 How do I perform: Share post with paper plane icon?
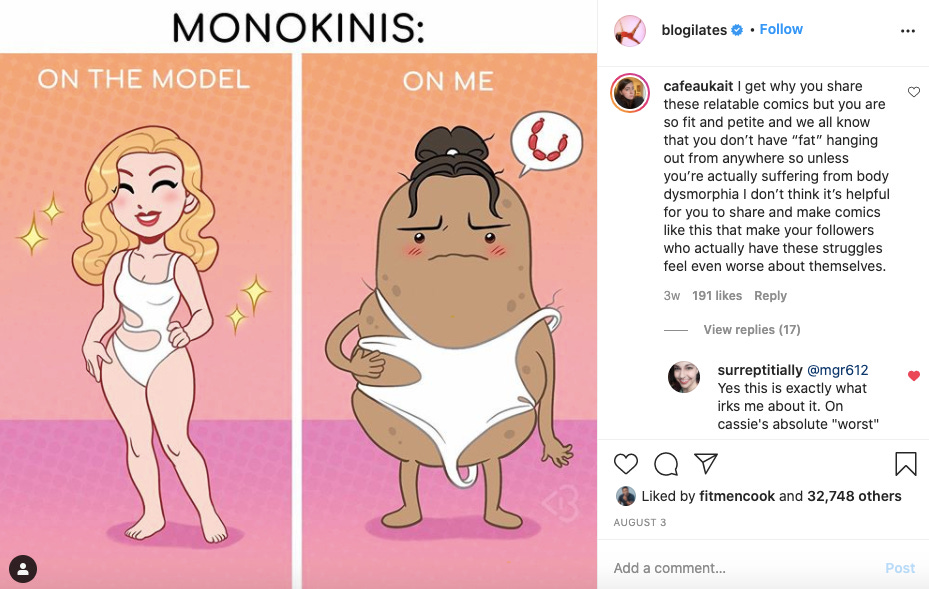click(706, 463)
